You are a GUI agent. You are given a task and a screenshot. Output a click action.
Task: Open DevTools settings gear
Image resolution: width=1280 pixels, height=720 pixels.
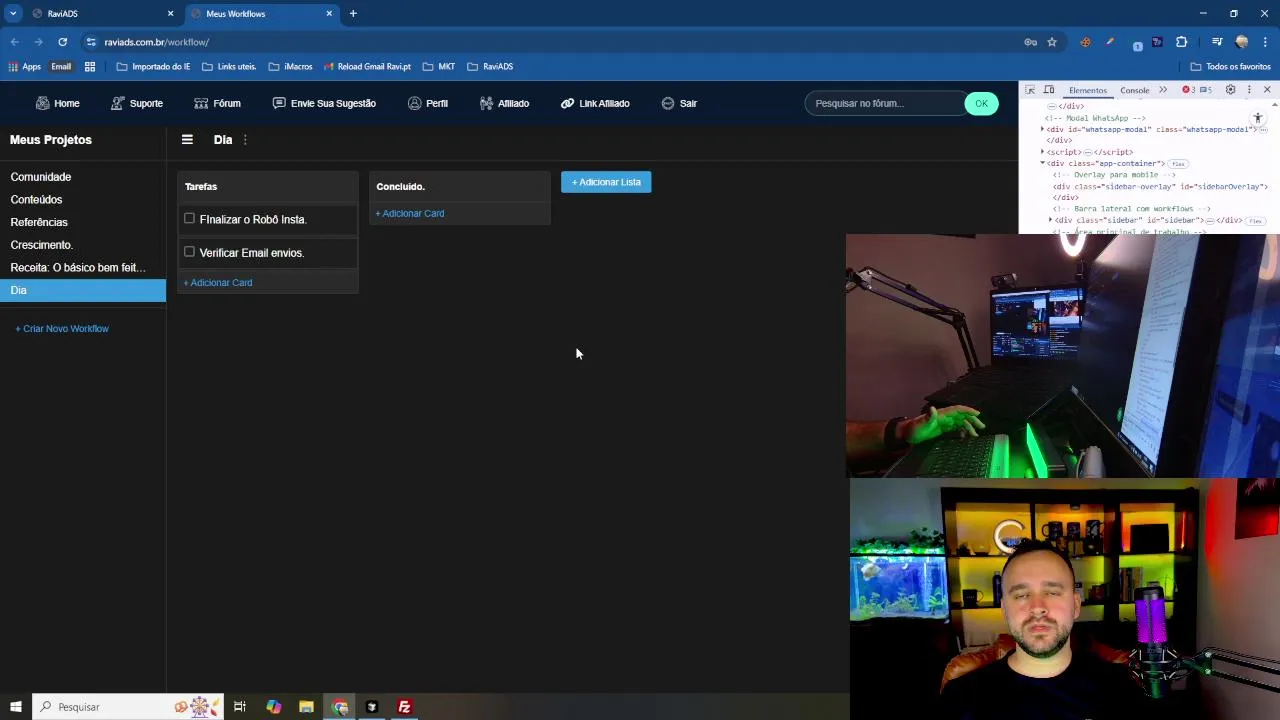1231,90
